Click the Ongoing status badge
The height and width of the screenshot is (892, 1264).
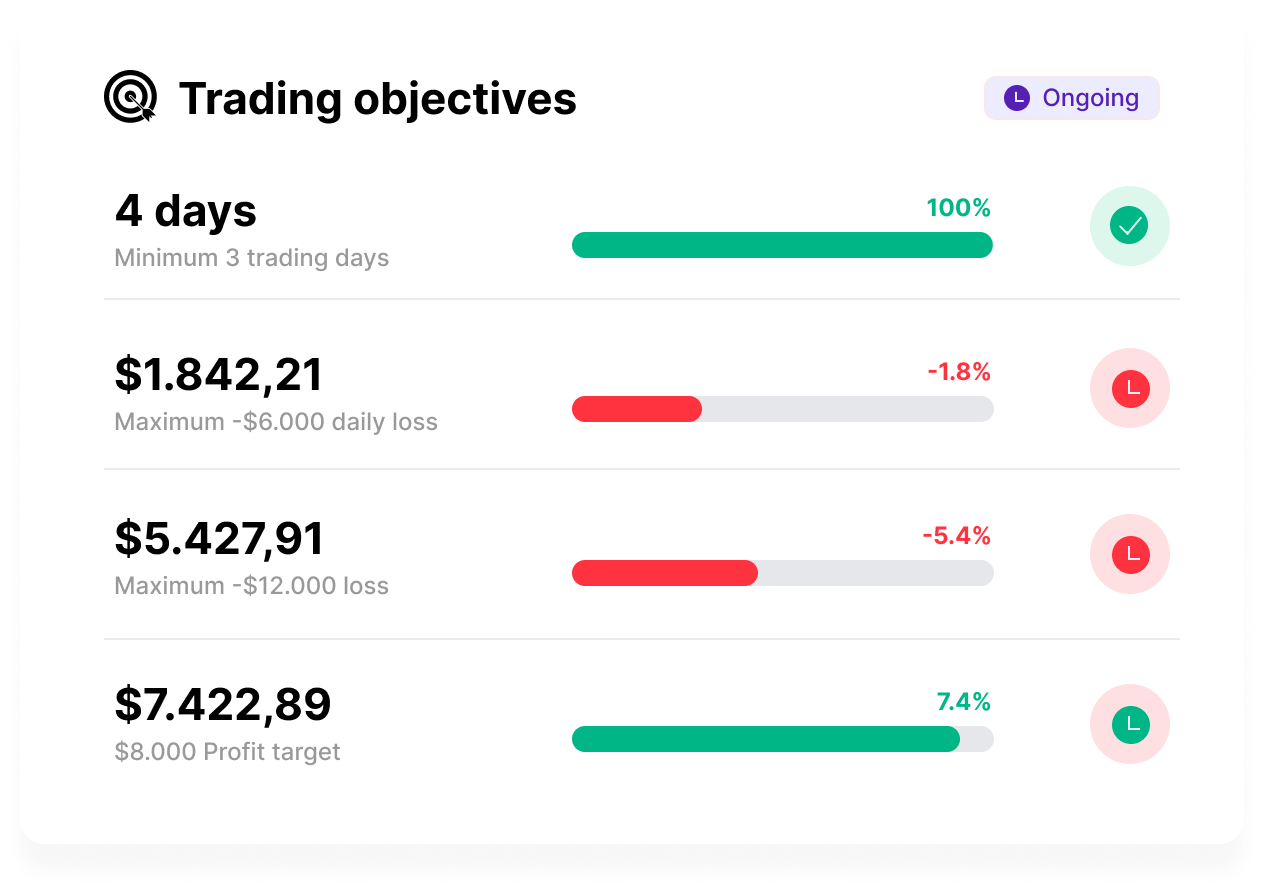[x=1071, y=98]
